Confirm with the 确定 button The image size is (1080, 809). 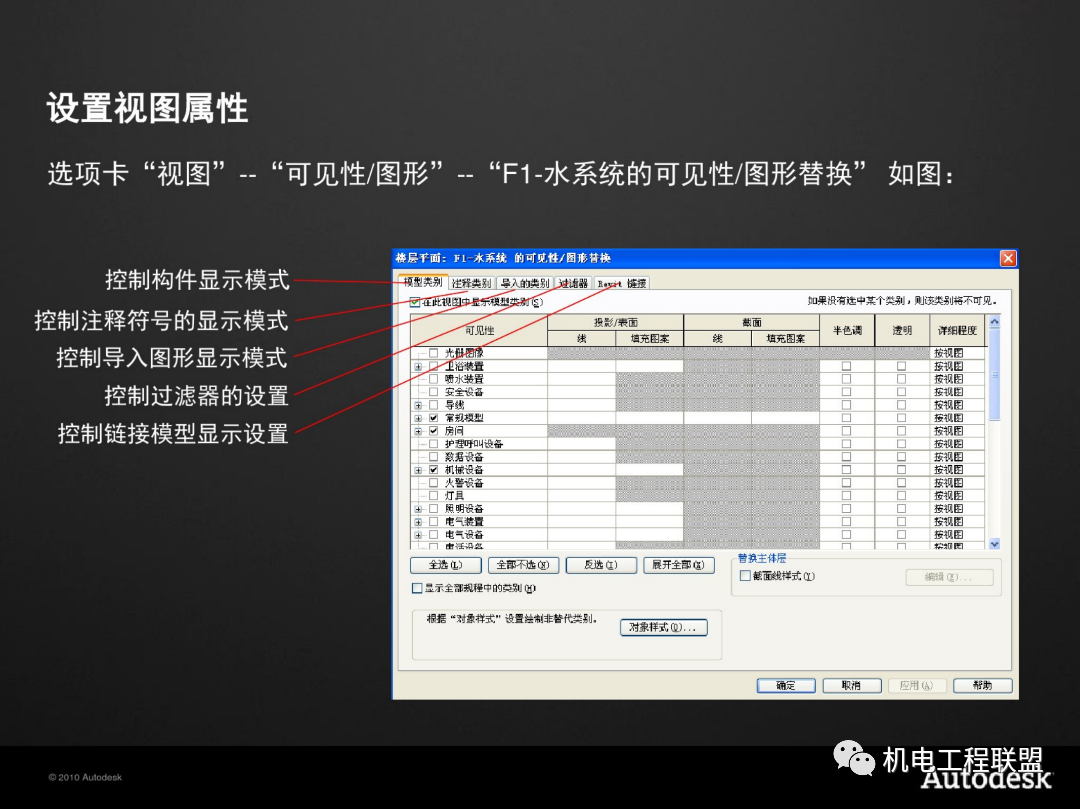click(786, 686)
